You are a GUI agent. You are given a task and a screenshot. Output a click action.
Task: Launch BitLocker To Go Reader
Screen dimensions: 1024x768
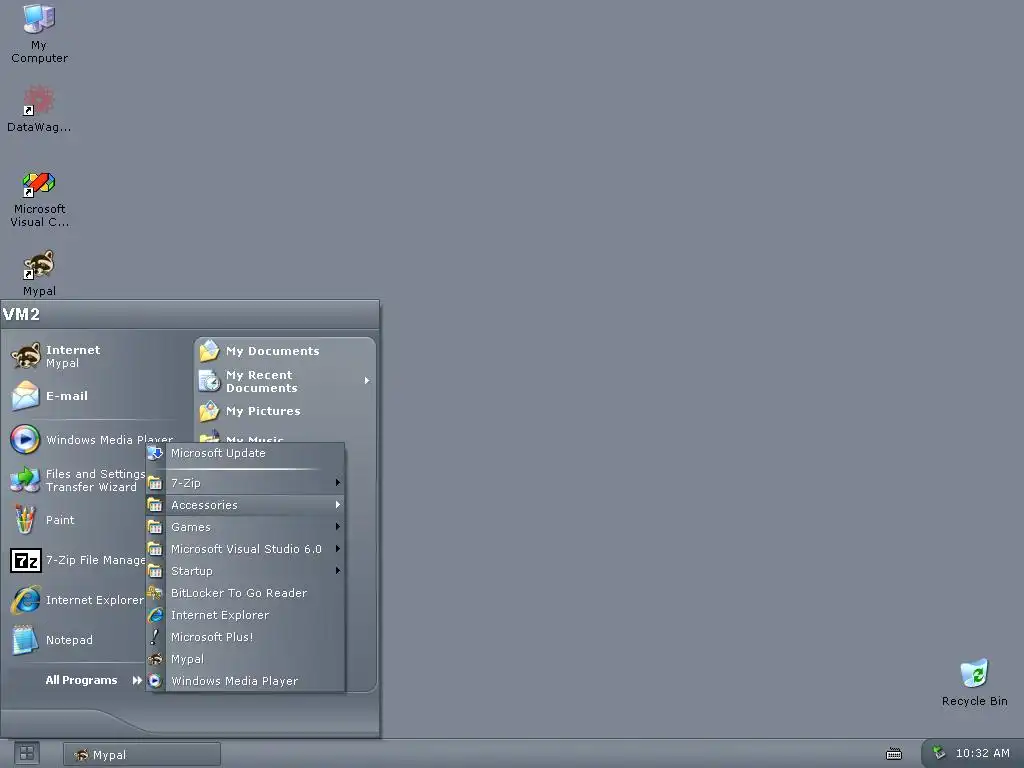pos(245,593)
